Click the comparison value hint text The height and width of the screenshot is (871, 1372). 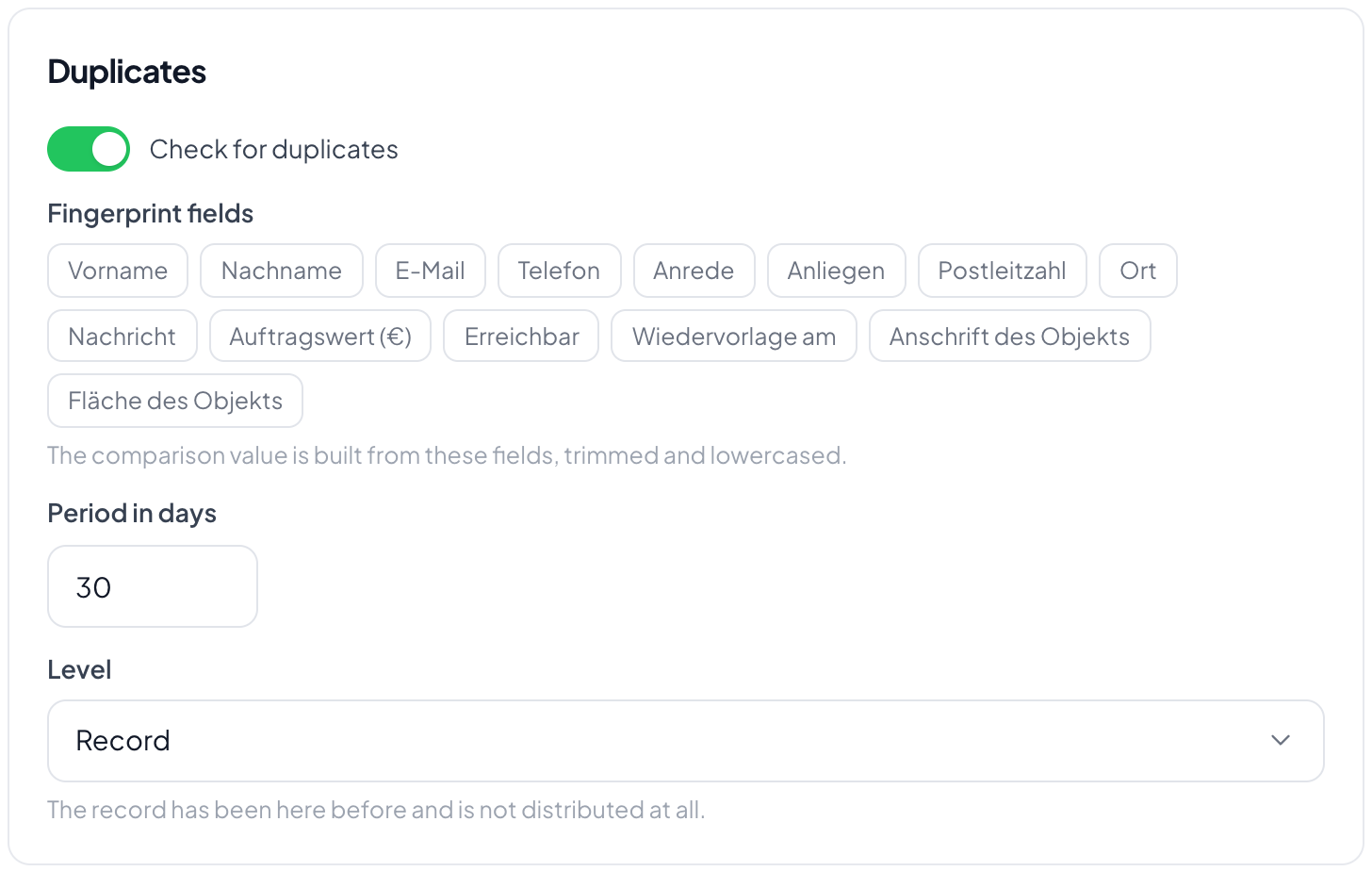(x=447, y=455)
